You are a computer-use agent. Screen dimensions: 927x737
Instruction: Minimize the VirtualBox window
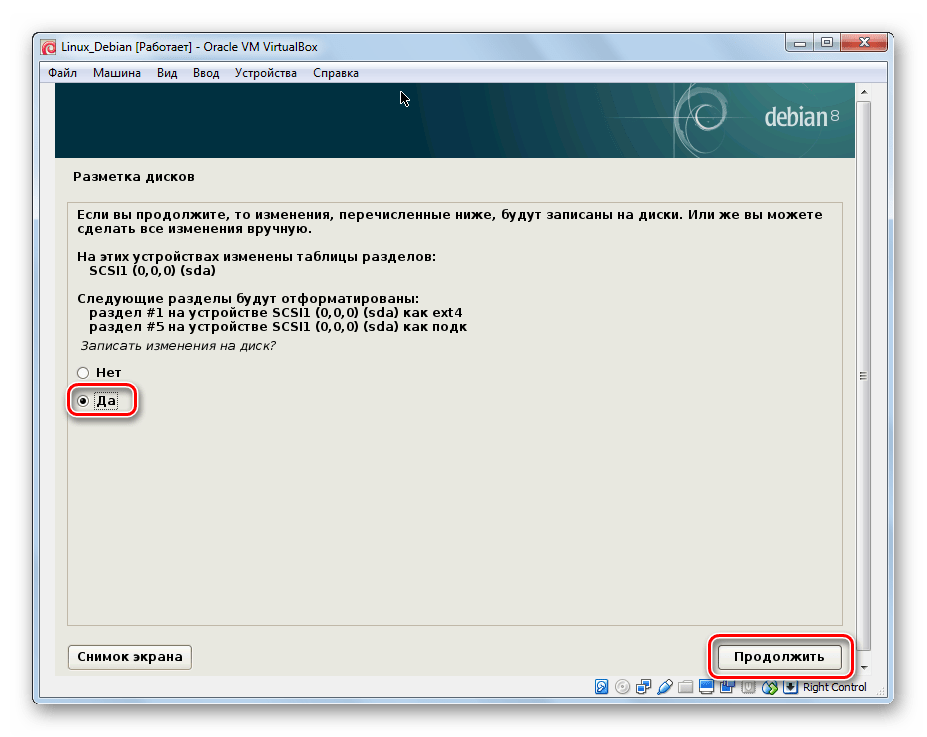[x=800, y=43]
